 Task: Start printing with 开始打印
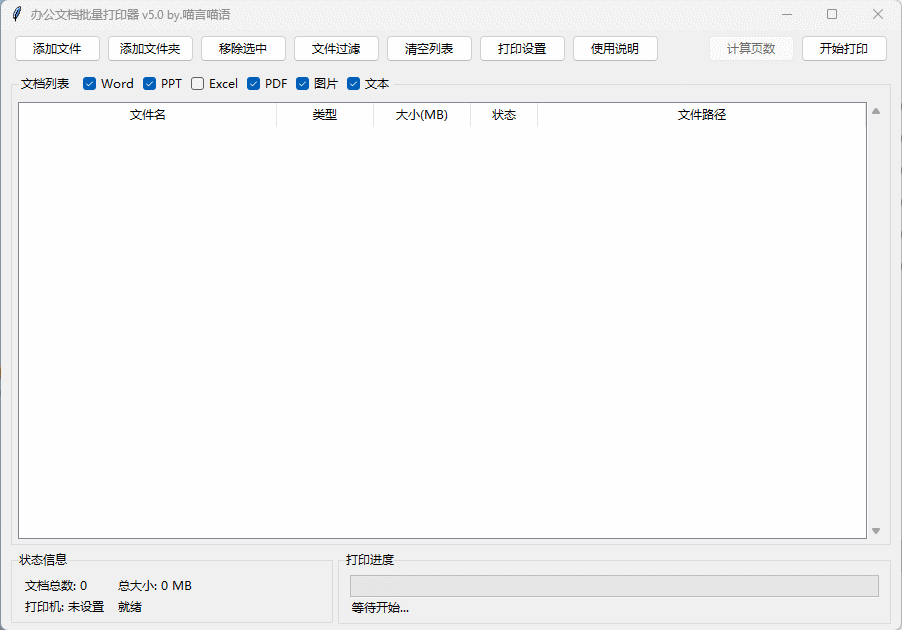844,49
